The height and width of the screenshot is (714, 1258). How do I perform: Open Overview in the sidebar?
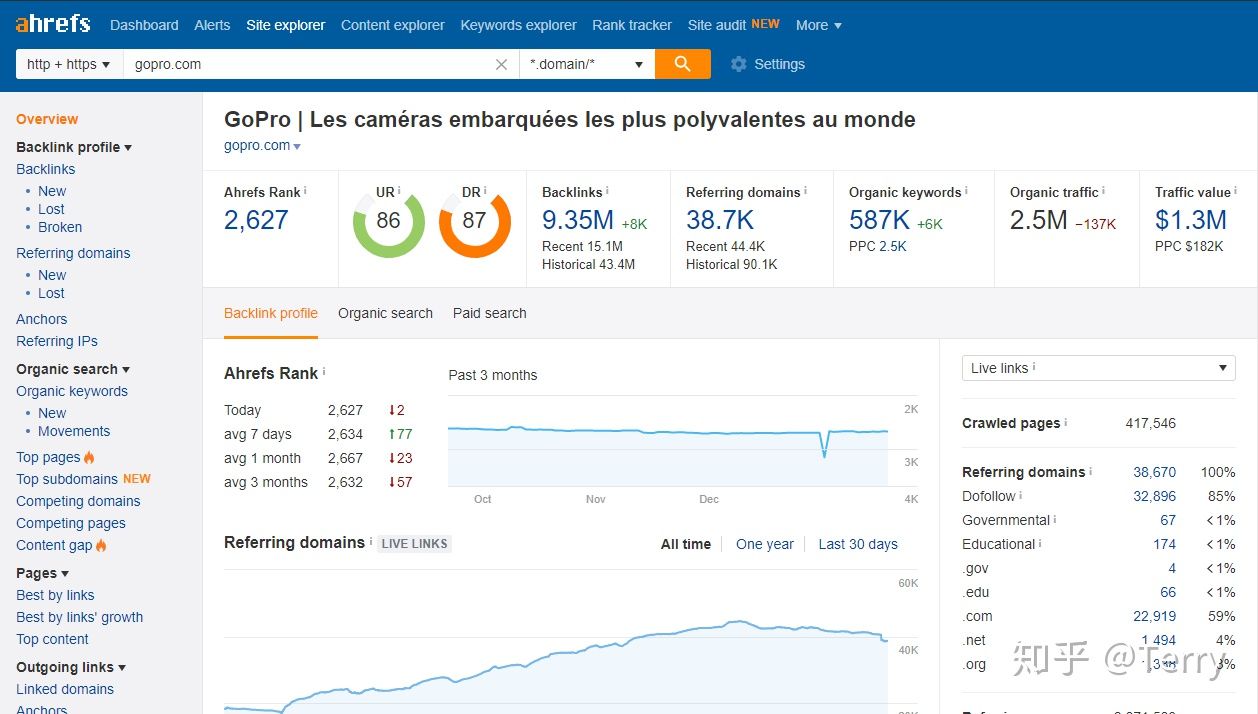(47, 119)
